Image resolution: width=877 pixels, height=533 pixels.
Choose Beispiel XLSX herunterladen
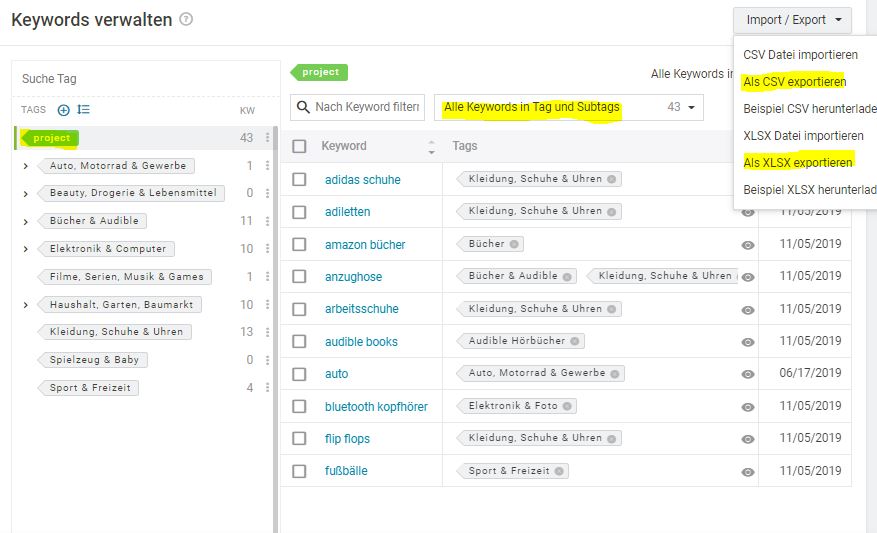click(809, 190)
